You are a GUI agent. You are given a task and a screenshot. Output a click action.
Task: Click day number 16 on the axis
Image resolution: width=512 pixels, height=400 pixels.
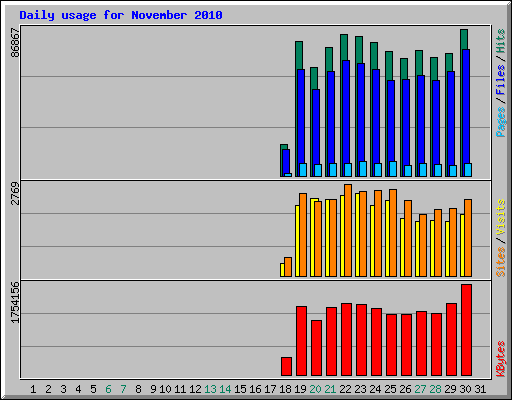255,389
